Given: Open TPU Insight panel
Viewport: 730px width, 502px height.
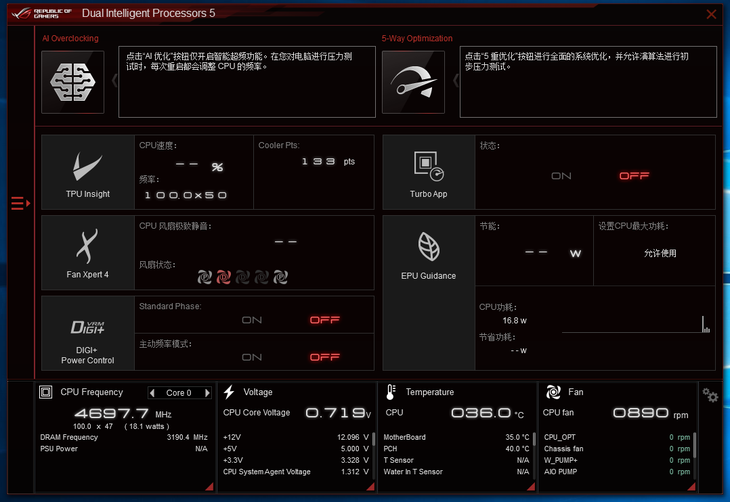Looking at the screenshot, I should (88, 172).
